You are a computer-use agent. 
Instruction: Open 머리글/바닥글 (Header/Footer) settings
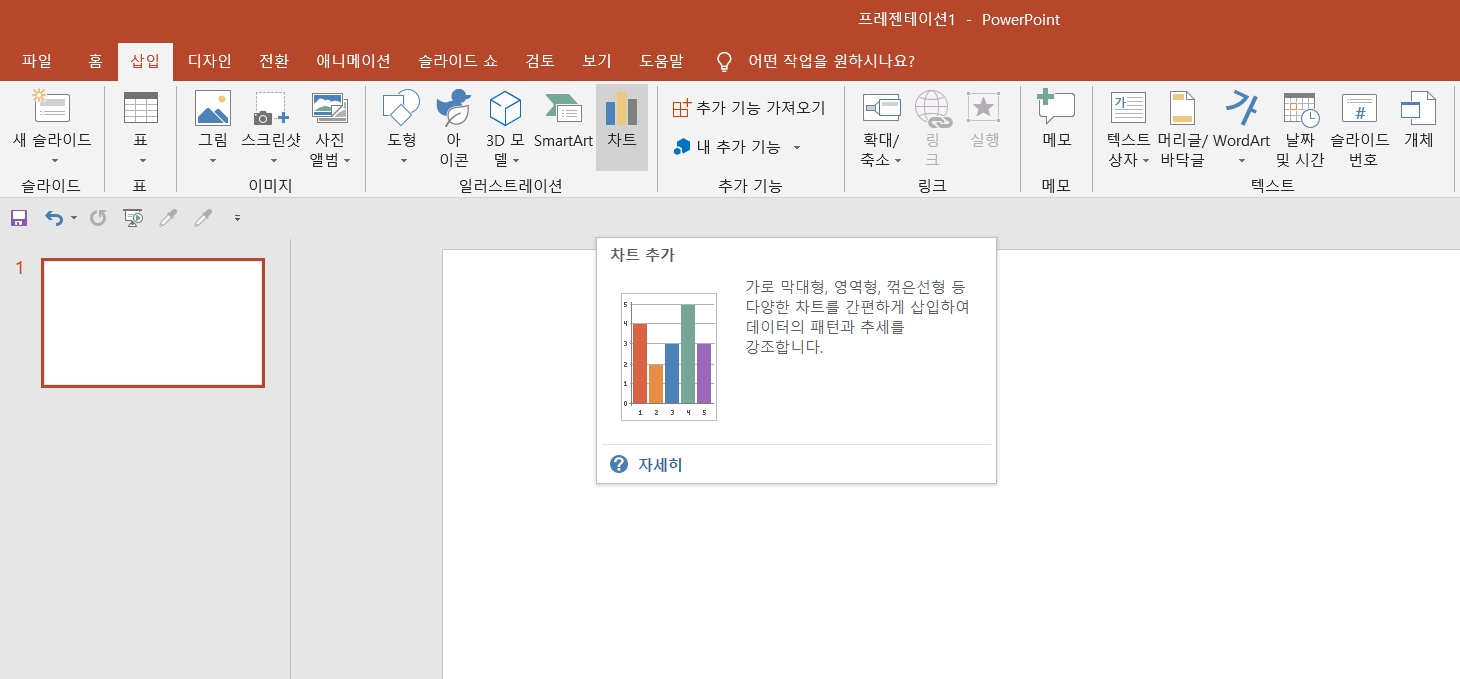(x=1183, y=125)
